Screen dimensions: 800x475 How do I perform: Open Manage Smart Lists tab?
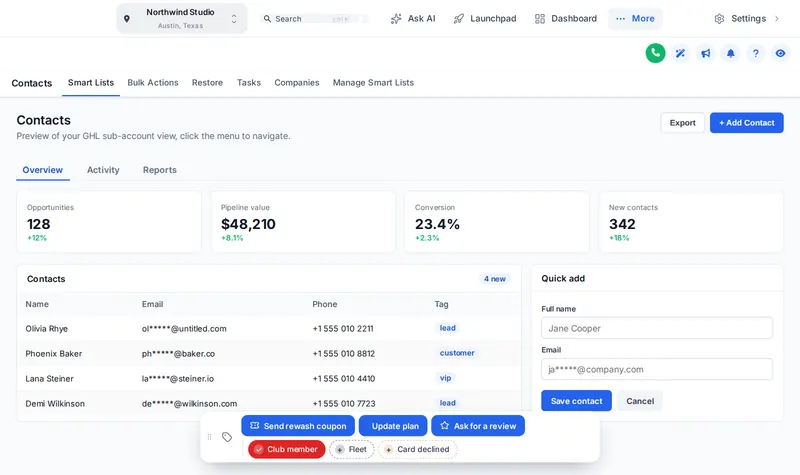pyautogui.click(x=373, y=83)
